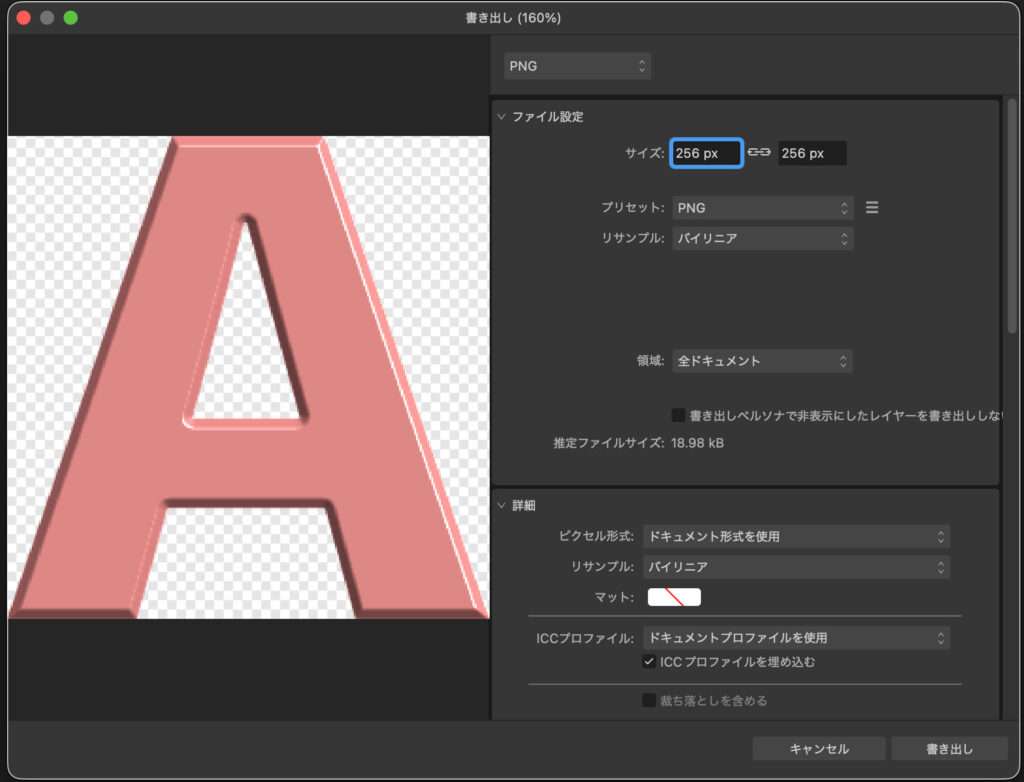1024x782 pixels.
Task: Open the PNG format dropdown at top
Action: pos(577,65)
